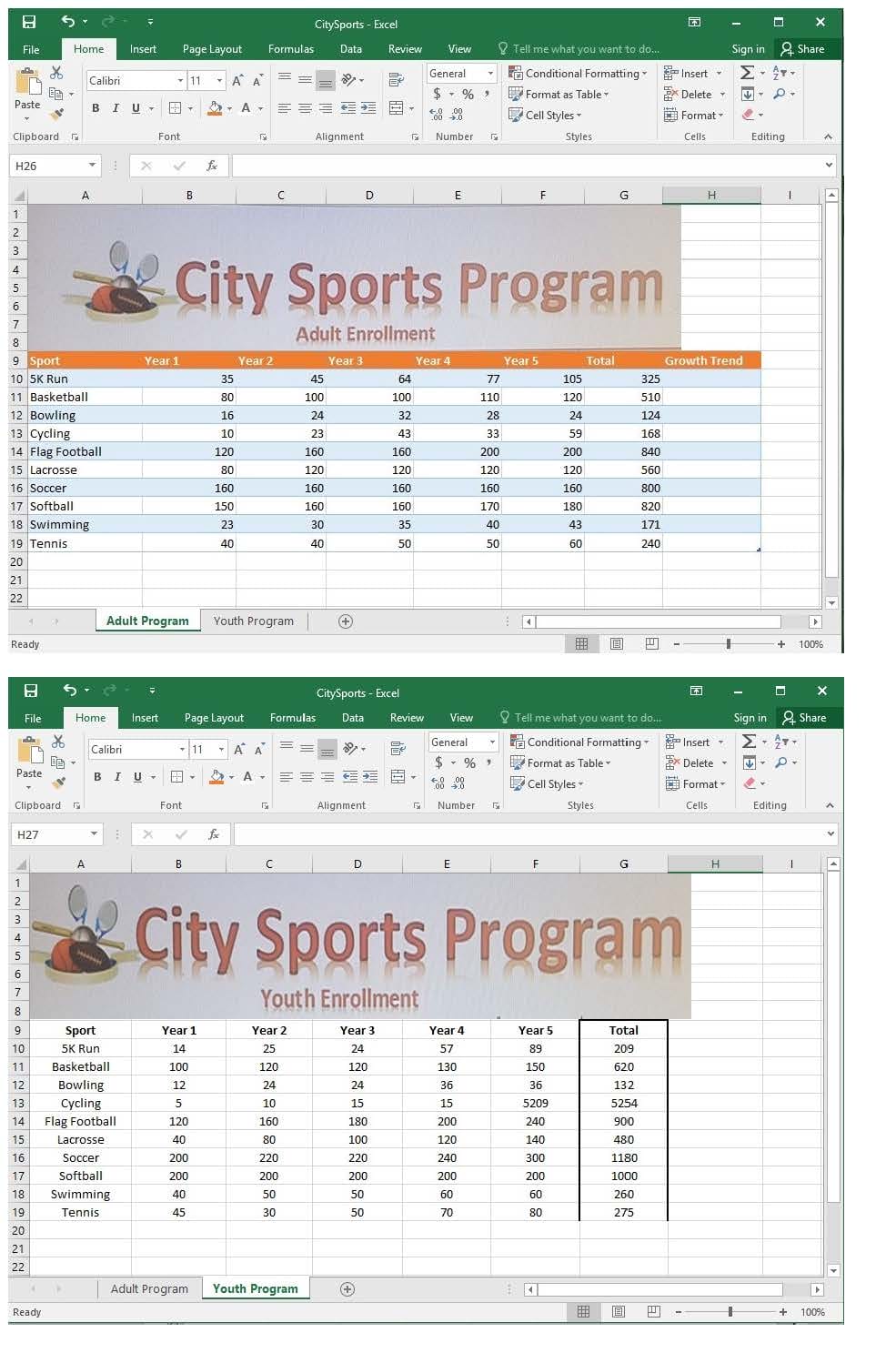Click the Percent Style icon in the lower window
896x1353 pixels.
469,762
